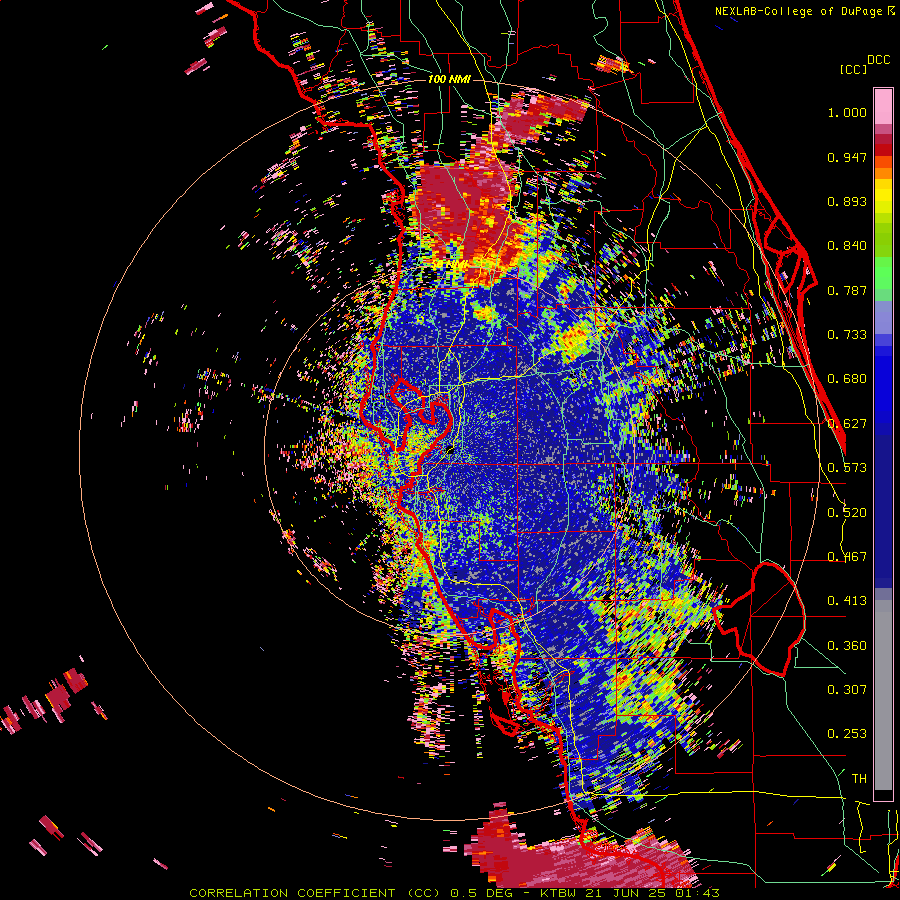Click the 0.787 scale value

(x=847, y=290)
